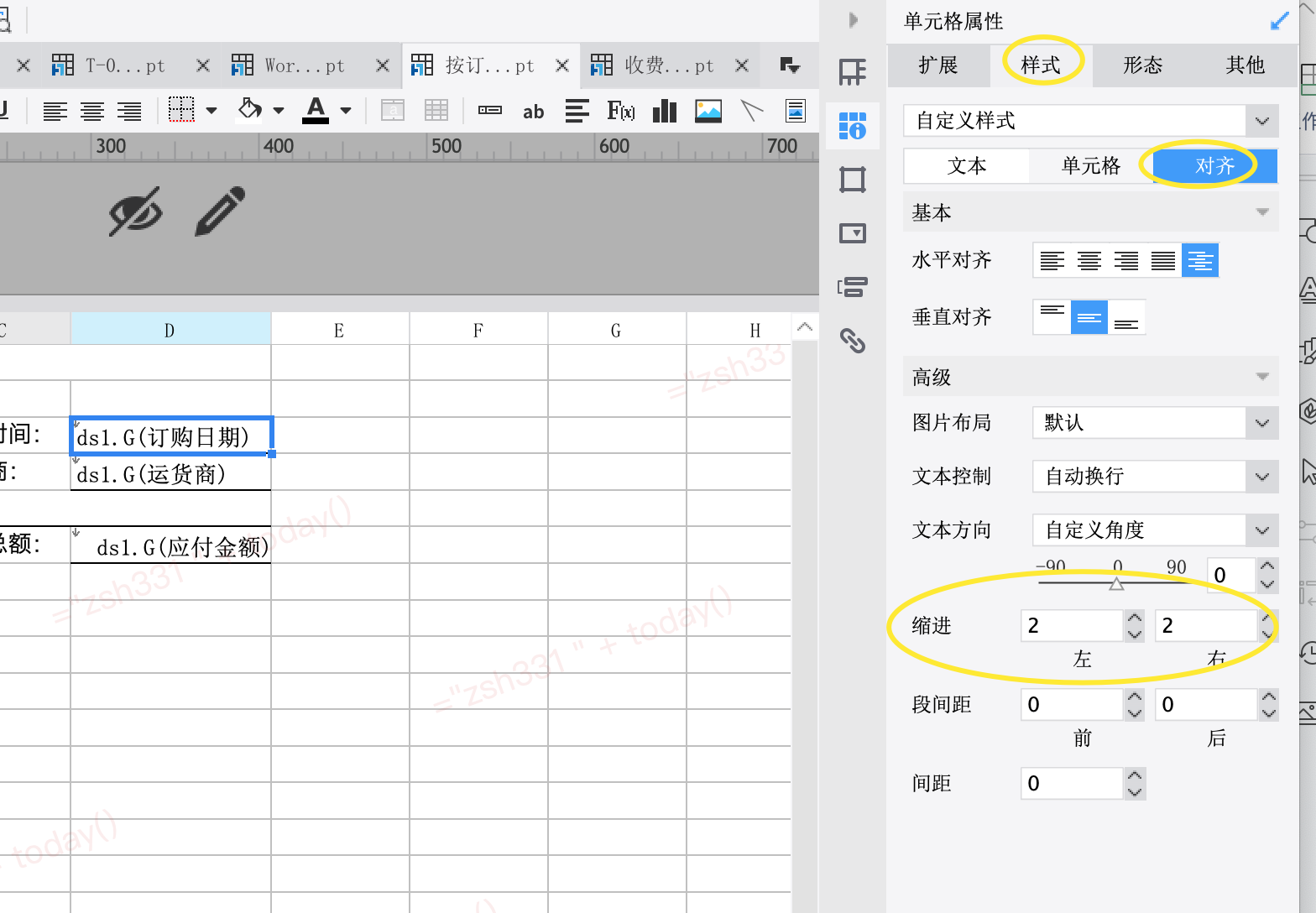This screenshot has width=1316, height=913.
Task: Select cell ds1.G(运货商)
Action: (171, 472)
